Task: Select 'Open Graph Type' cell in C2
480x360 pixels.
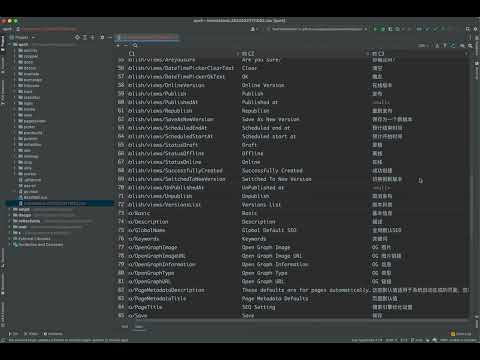Action: click(264, 273)
